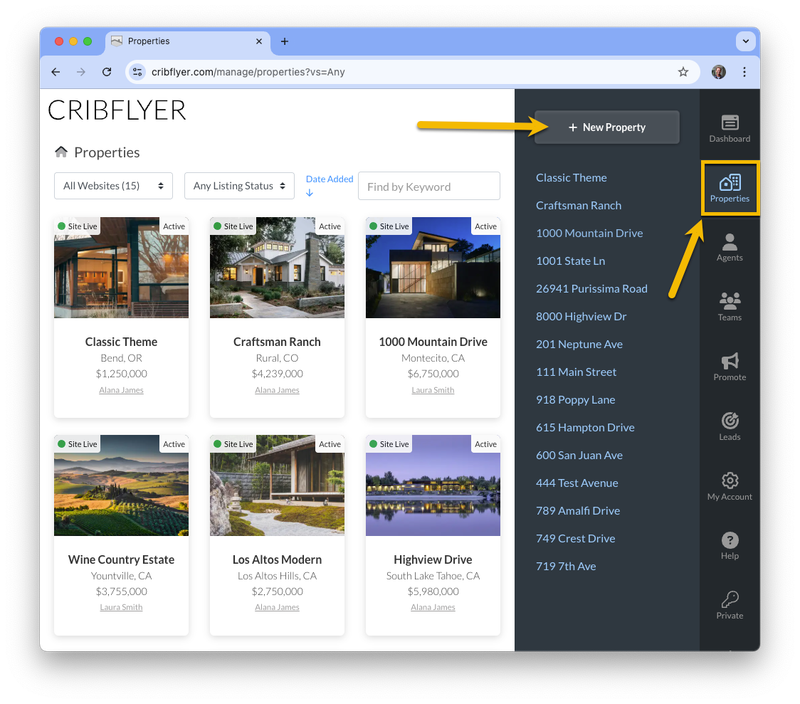Open the Classic Theme property photo
This screenshot has width=800, height=704.
coord(121,268)
